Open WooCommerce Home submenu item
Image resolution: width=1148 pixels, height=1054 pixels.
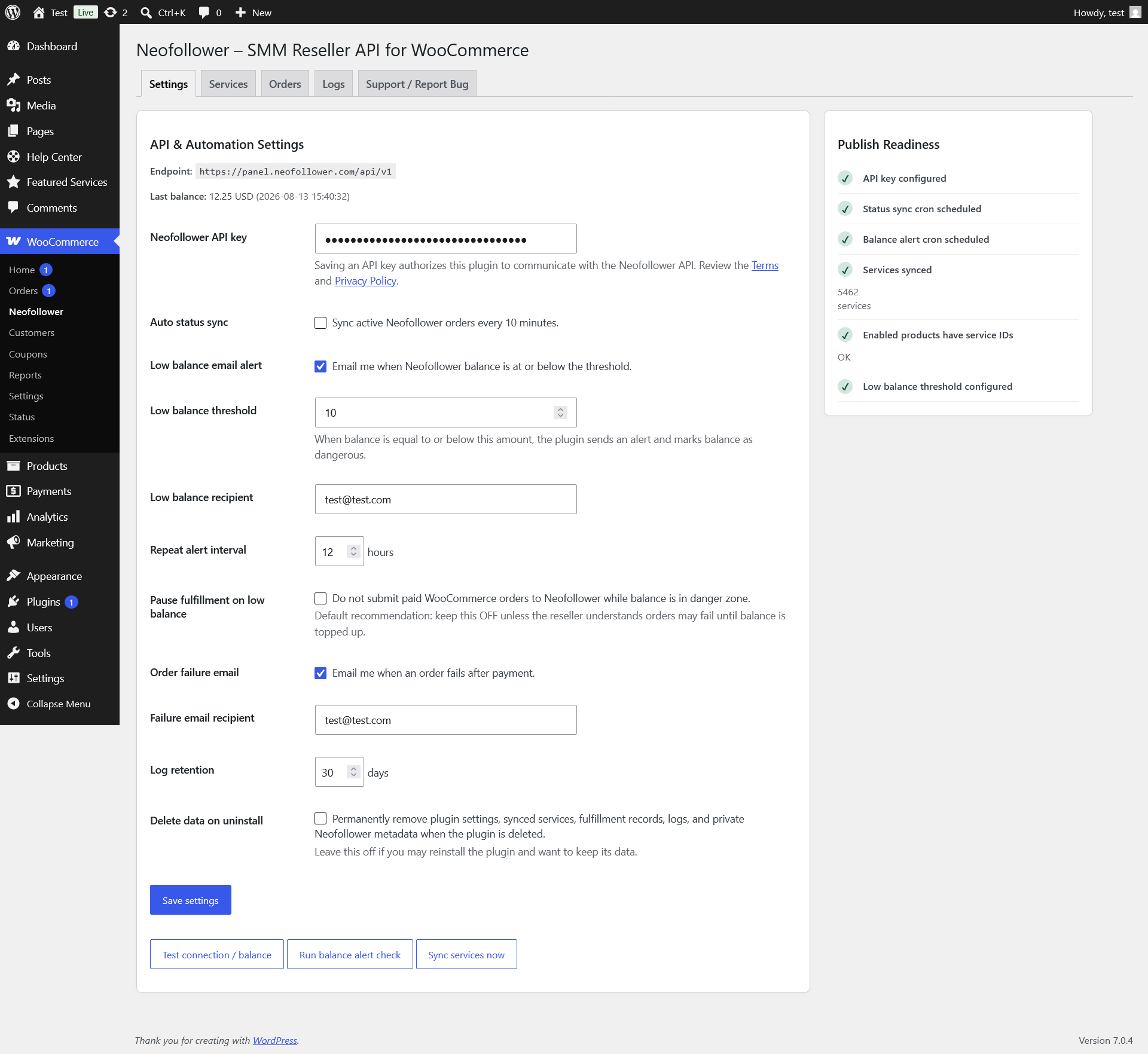coord(22,270)
